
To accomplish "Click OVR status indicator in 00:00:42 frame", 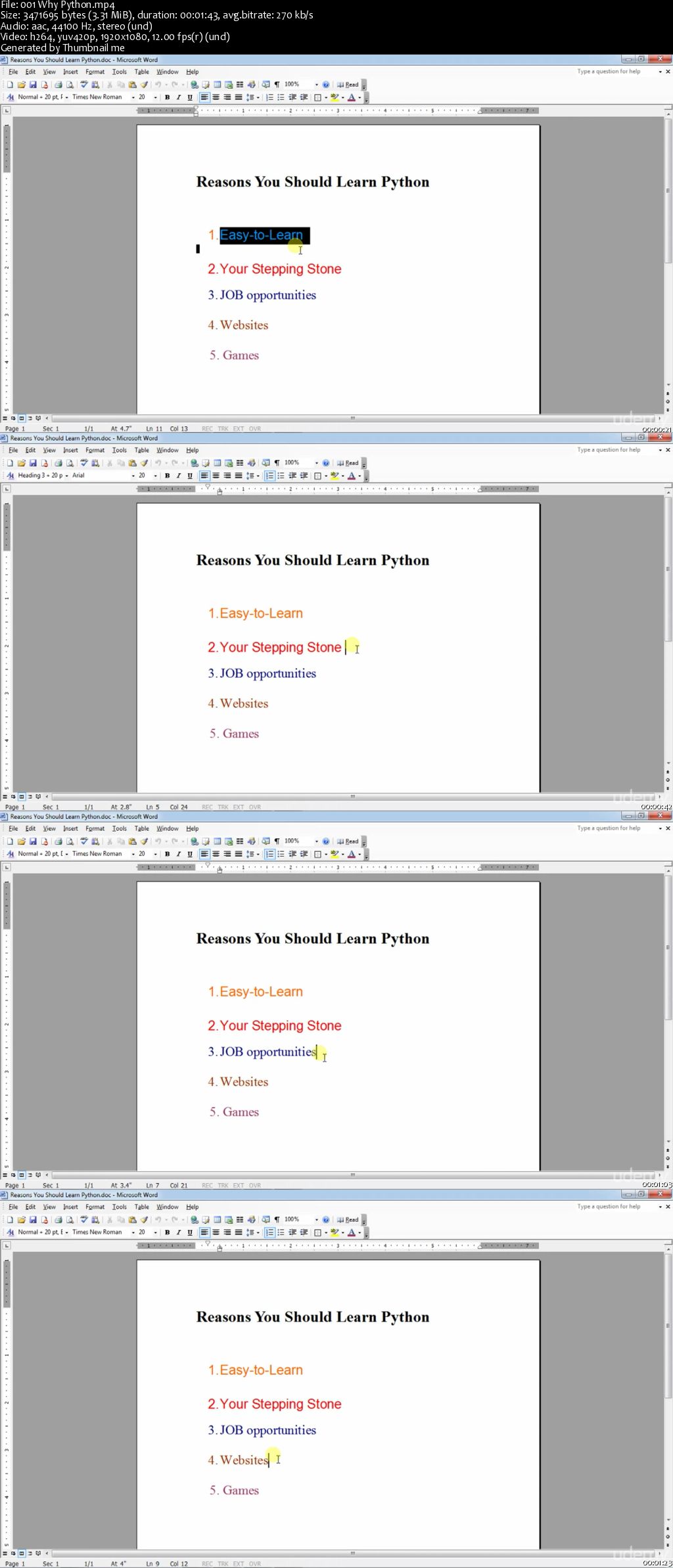I will [255, 807].
